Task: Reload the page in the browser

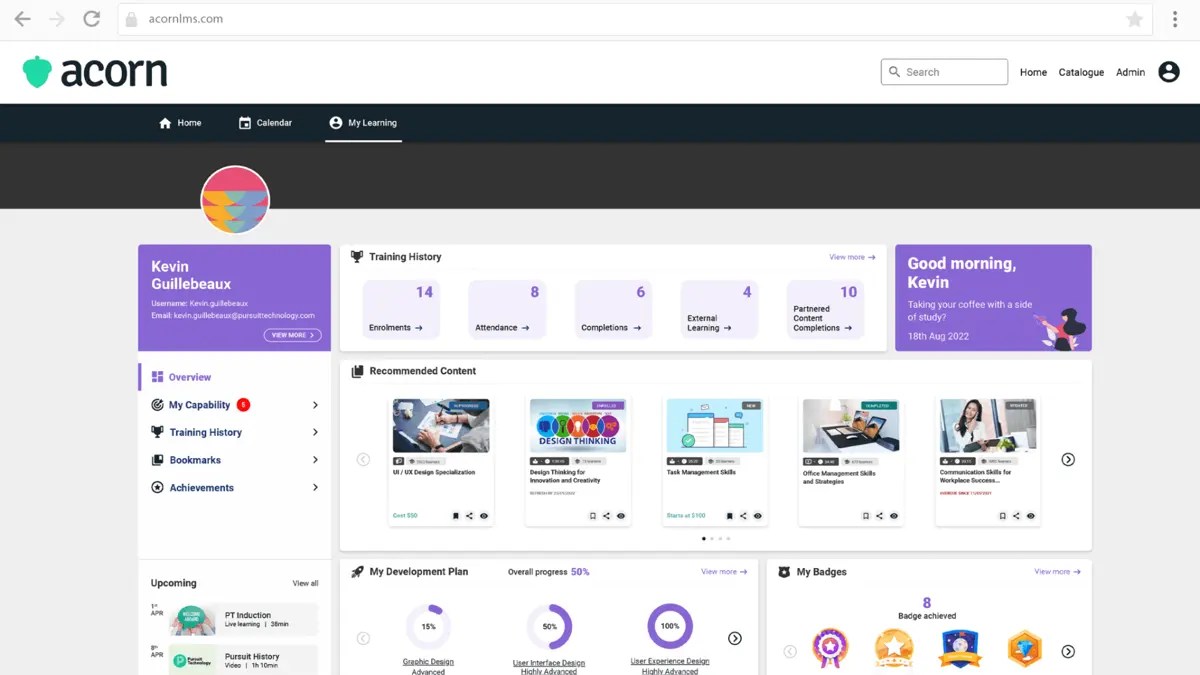Action: pos(91,19)
